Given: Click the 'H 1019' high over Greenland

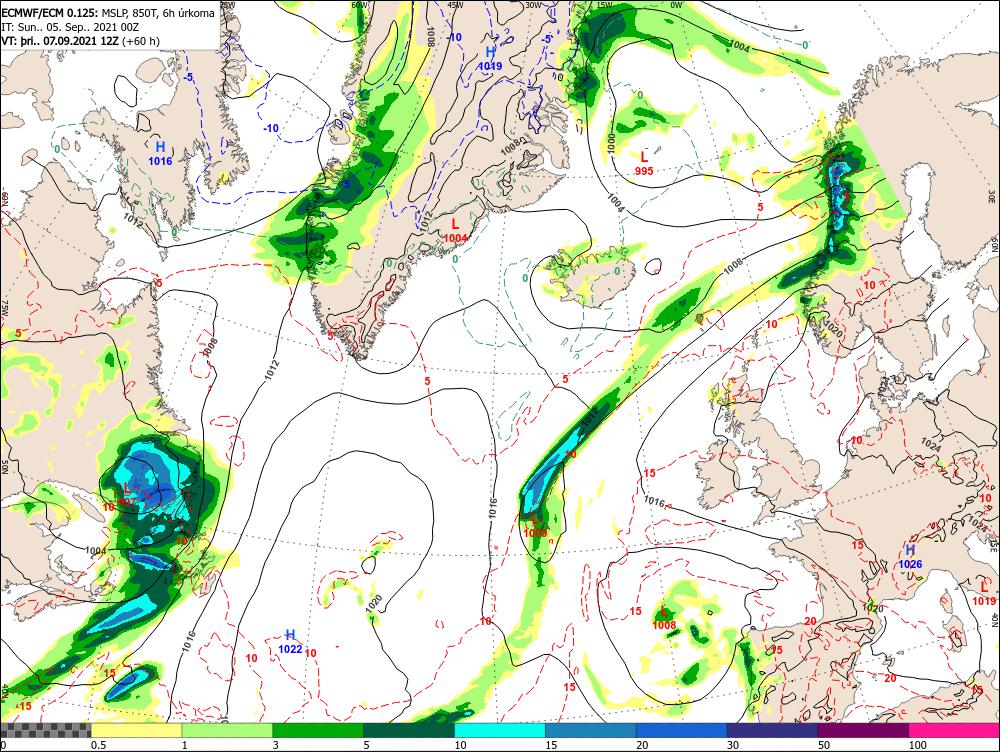Looking at the screenshot, I should (x=490, y=58).
